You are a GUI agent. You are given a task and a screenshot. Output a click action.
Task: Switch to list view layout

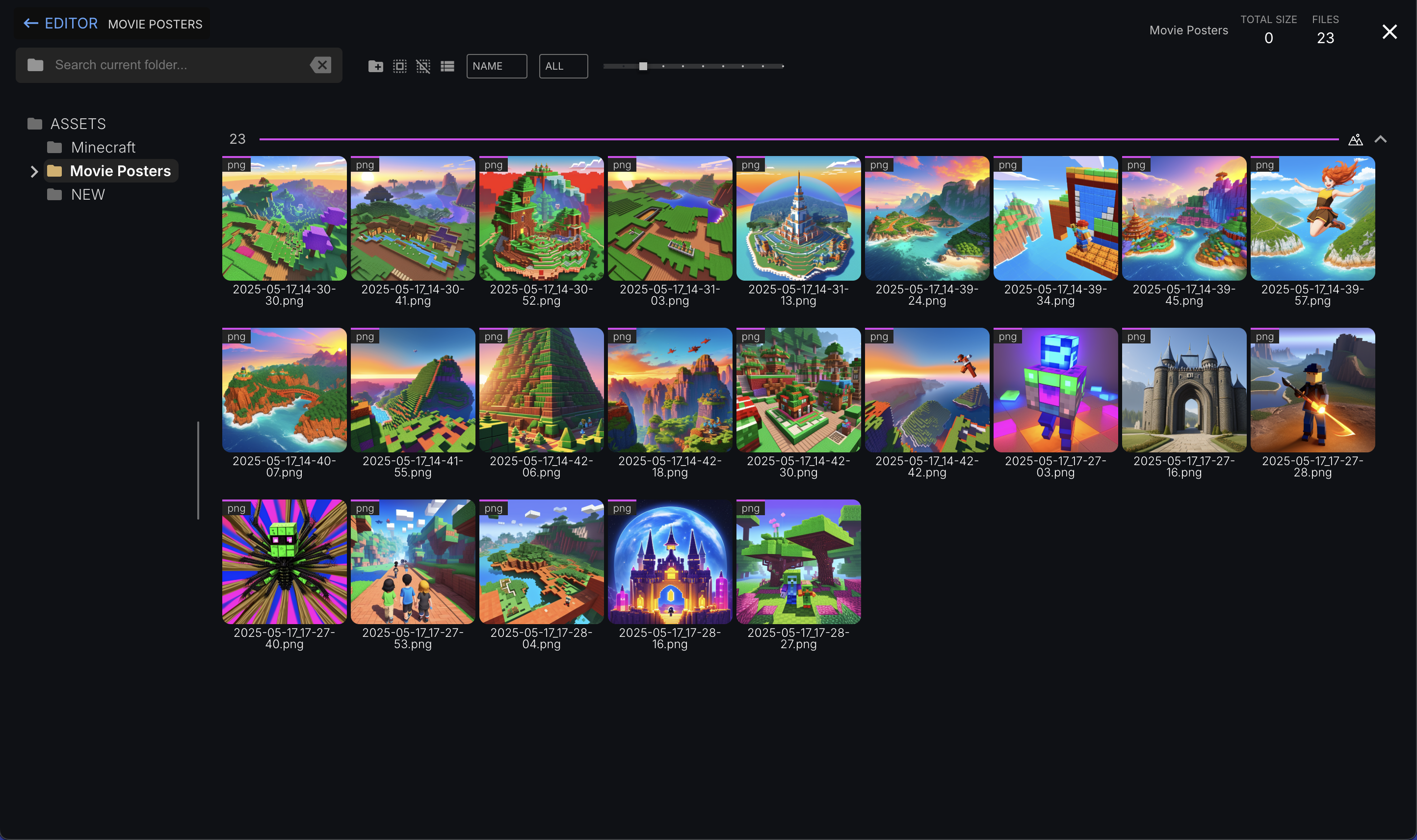point(447,66)
